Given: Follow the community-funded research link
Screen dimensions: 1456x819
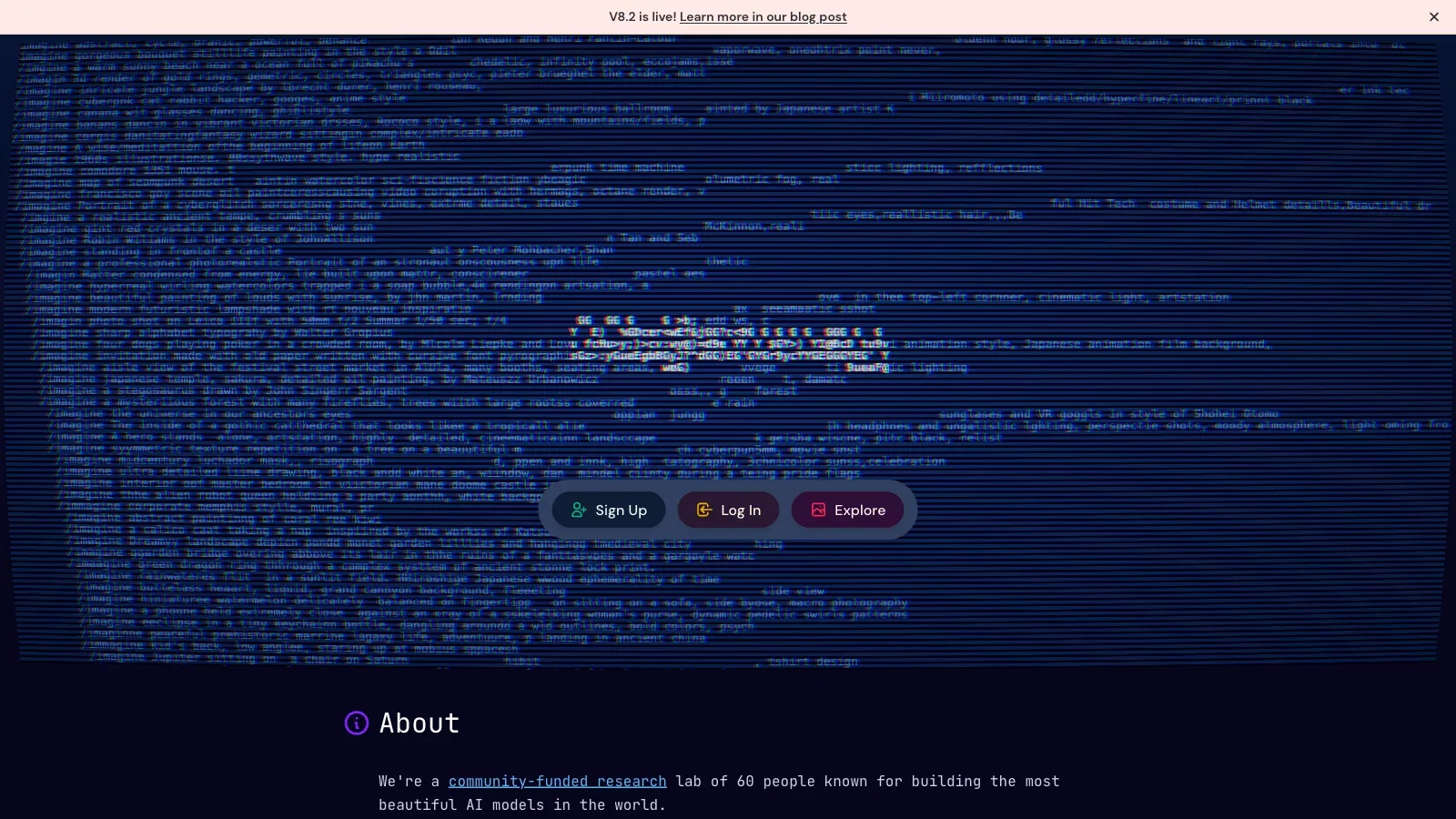Looking at the screenshot, I should (557, 782).
